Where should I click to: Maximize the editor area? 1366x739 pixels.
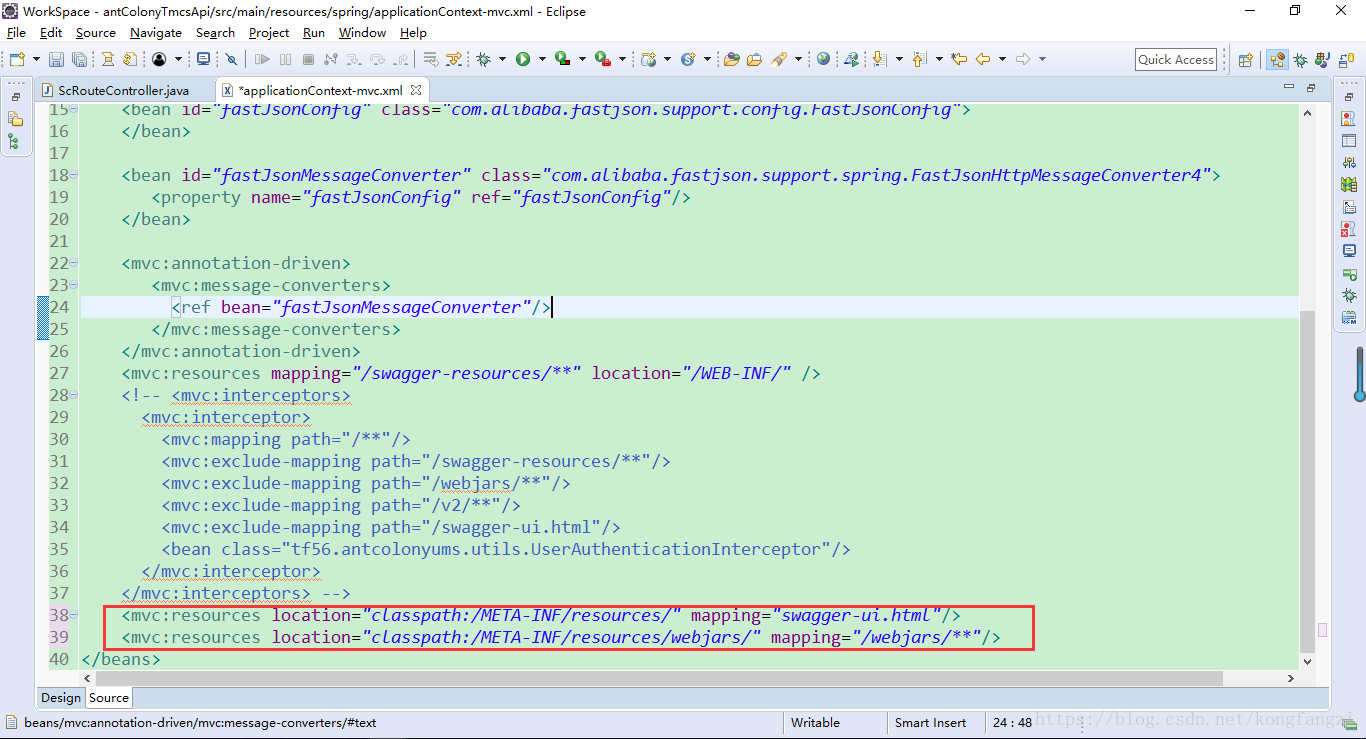pyautogui.click(x=1311, y=88)
